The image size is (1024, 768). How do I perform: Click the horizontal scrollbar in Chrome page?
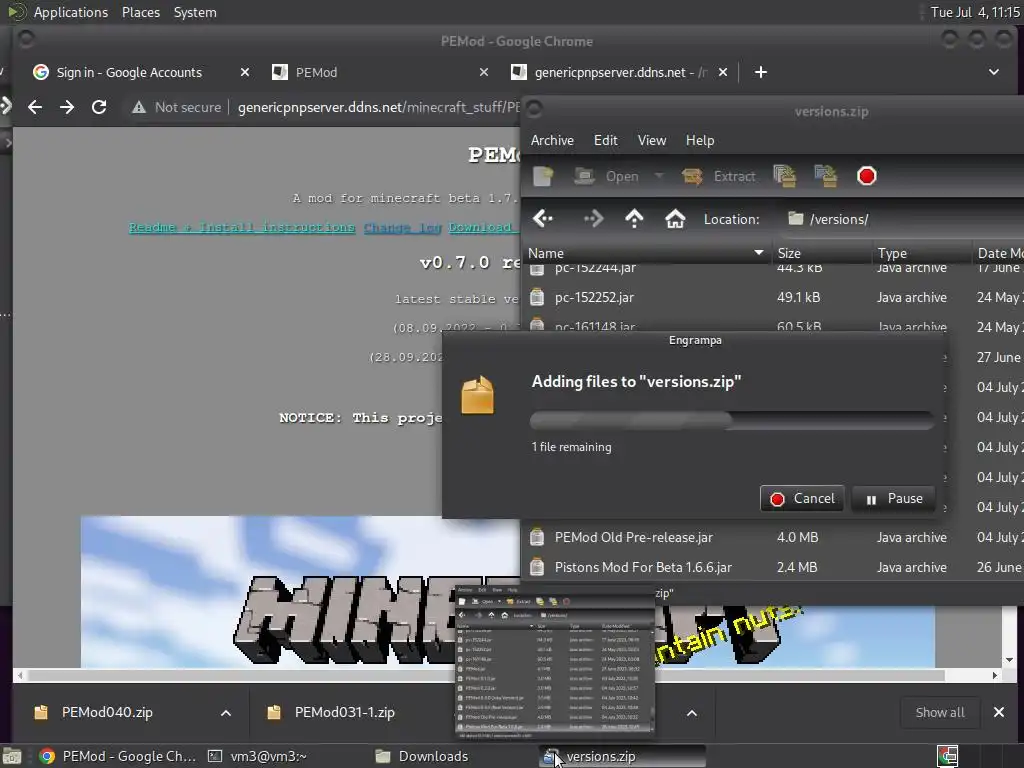point(485,675)
